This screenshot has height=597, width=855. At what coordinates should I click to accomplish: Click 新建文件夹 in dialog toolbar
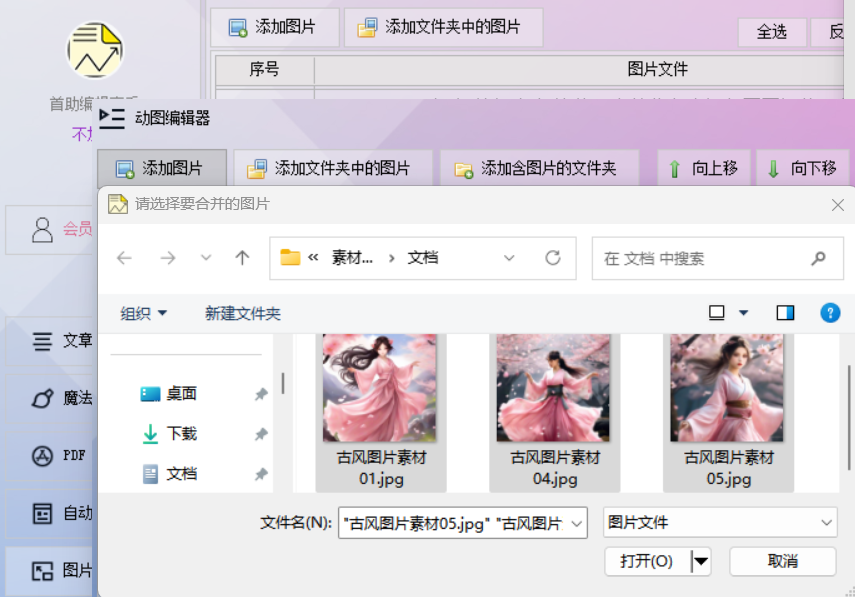243,313
